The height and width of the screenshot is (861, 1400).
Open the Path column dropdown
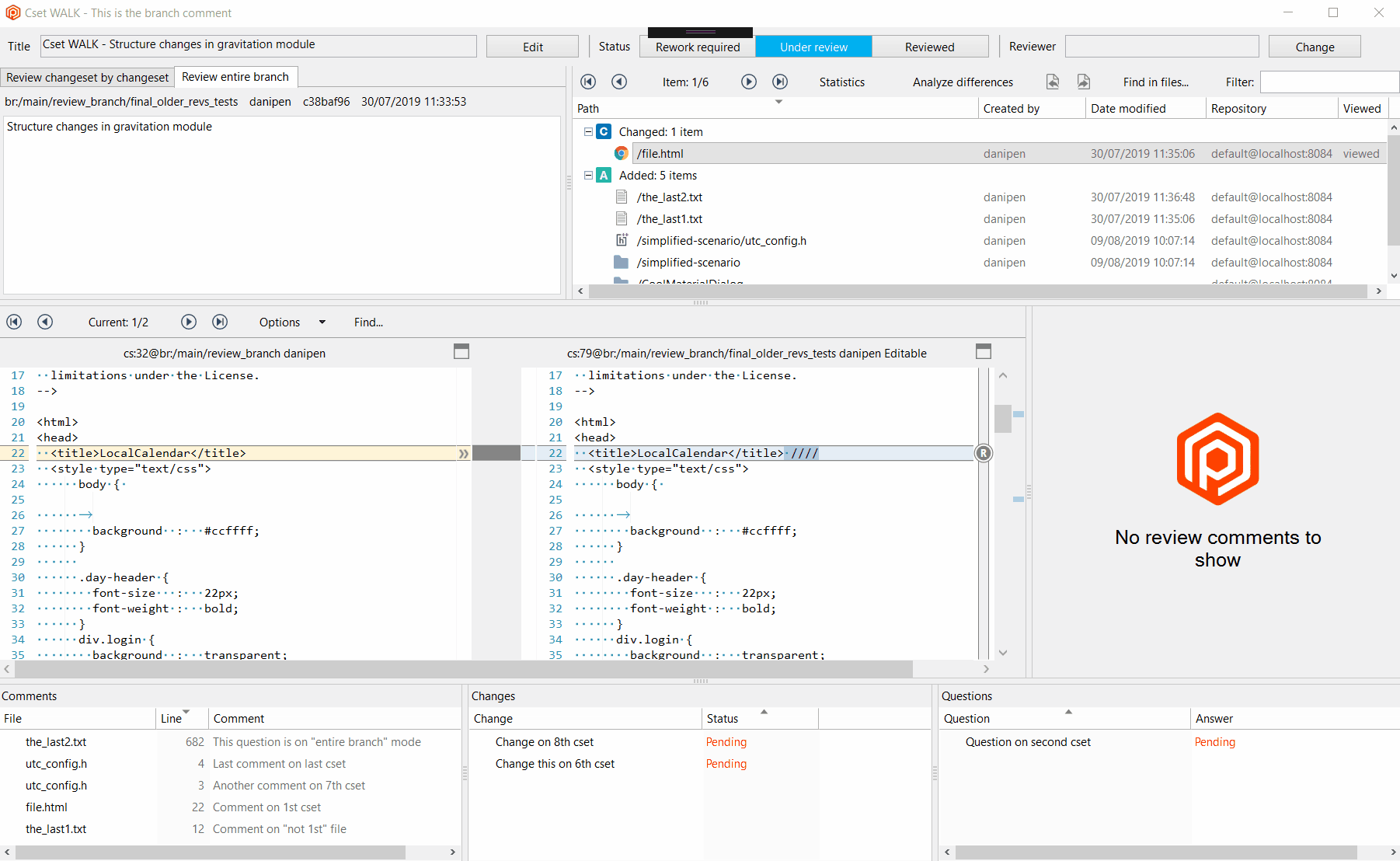pyautogui.click(x=778, y=103)
